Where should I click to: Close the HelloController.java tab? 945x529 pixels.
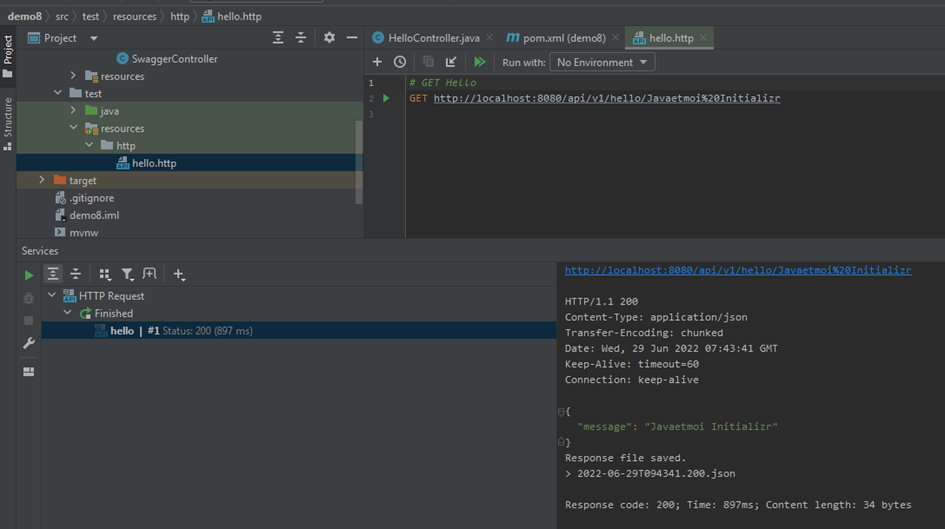point(489,38)
